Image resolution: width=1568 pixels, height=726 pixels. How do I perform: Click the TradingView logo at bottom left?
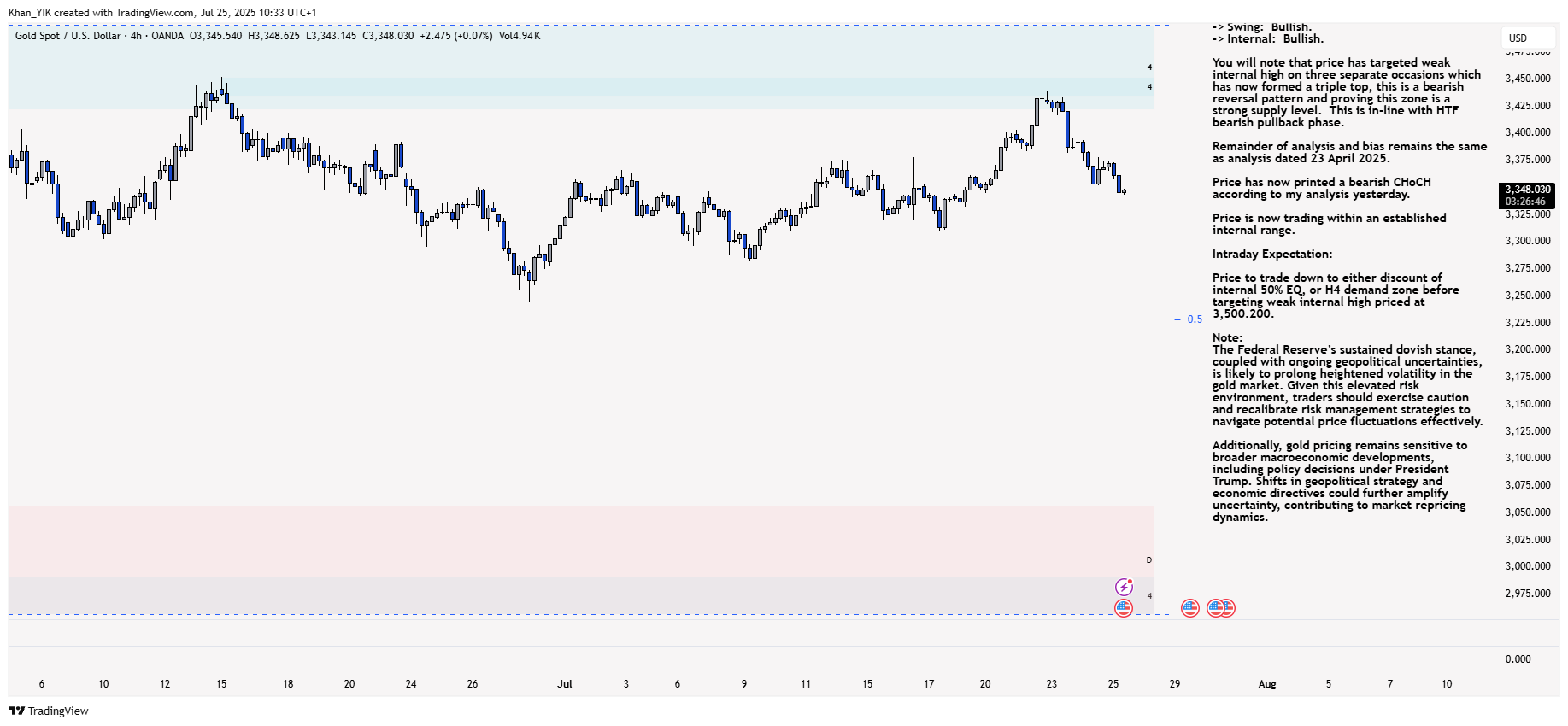click(49, 711)
